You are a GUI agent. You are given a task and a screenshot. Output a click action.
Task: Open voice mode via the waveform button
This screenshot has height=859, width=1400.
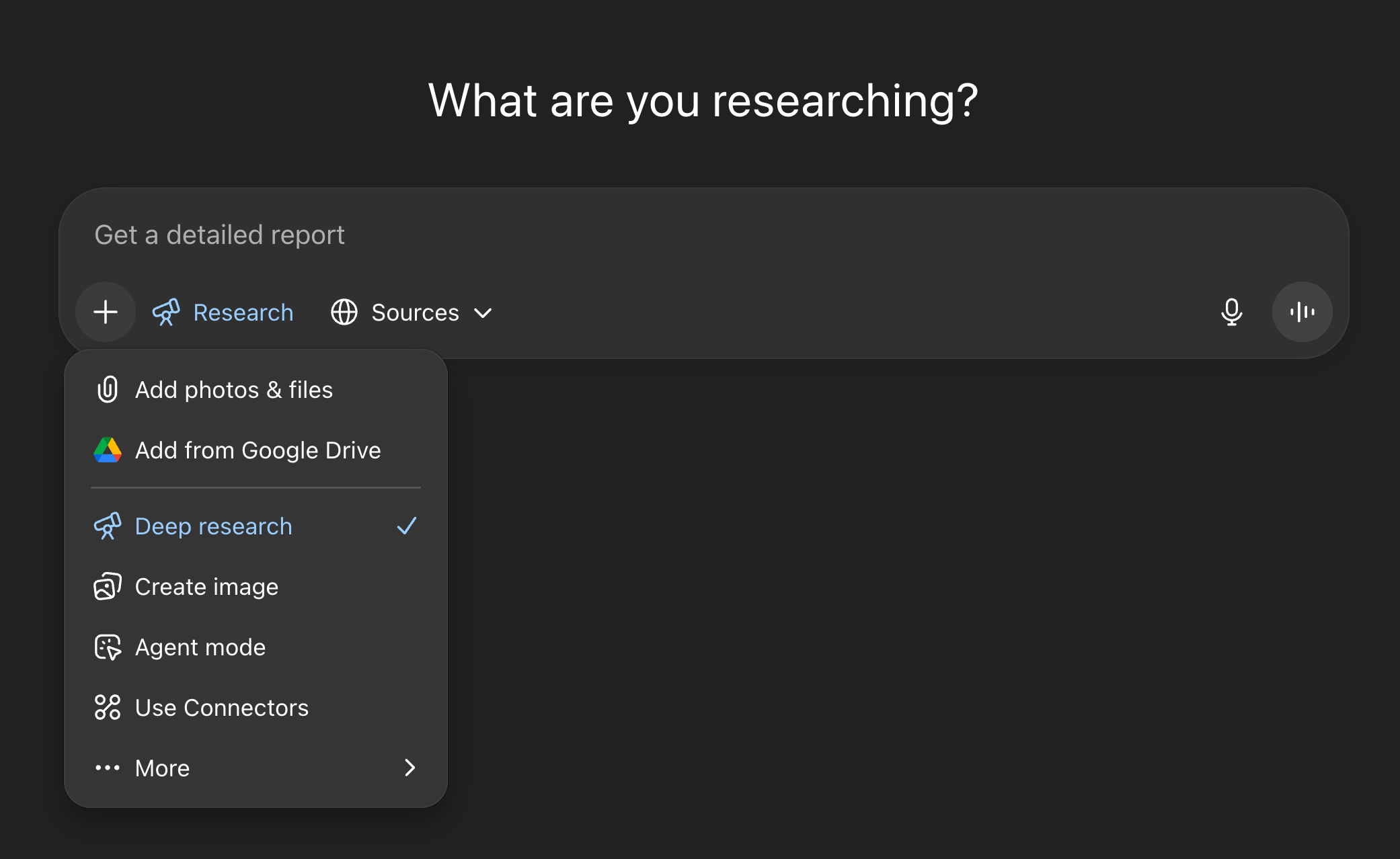click(x=1302, y=312)
